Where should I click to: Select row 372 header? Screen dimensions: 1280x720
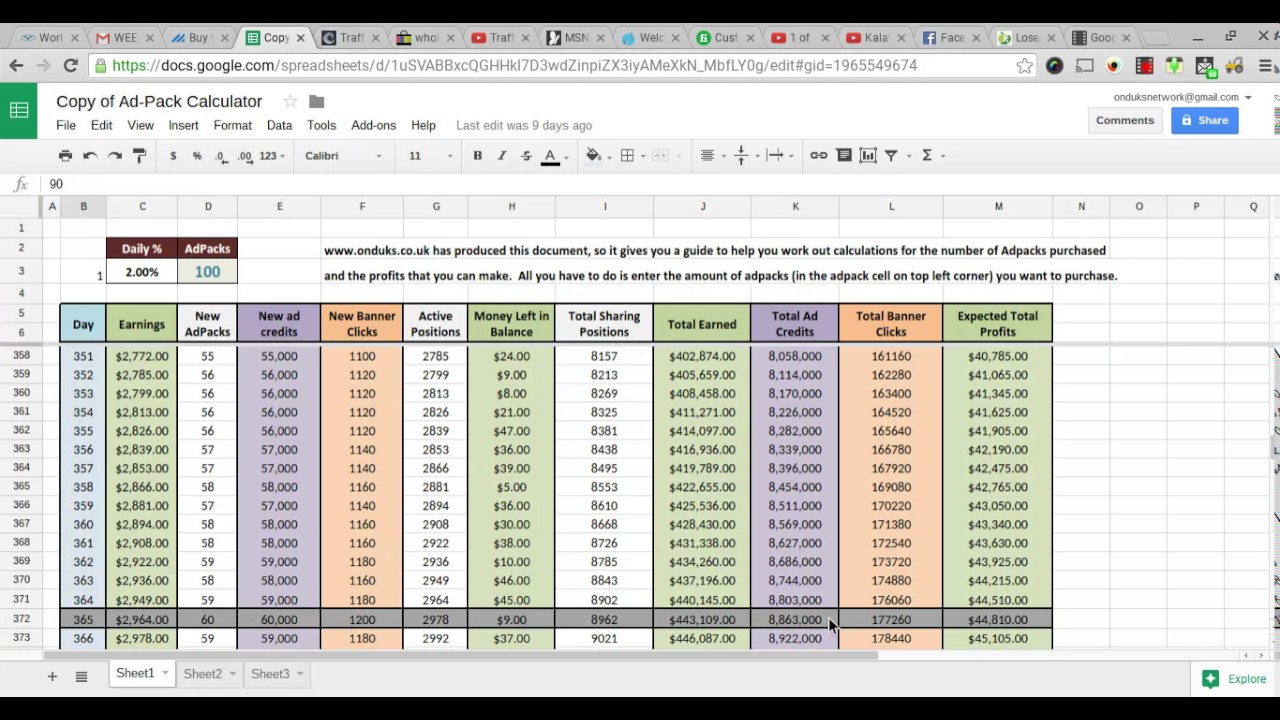(20, 619)
